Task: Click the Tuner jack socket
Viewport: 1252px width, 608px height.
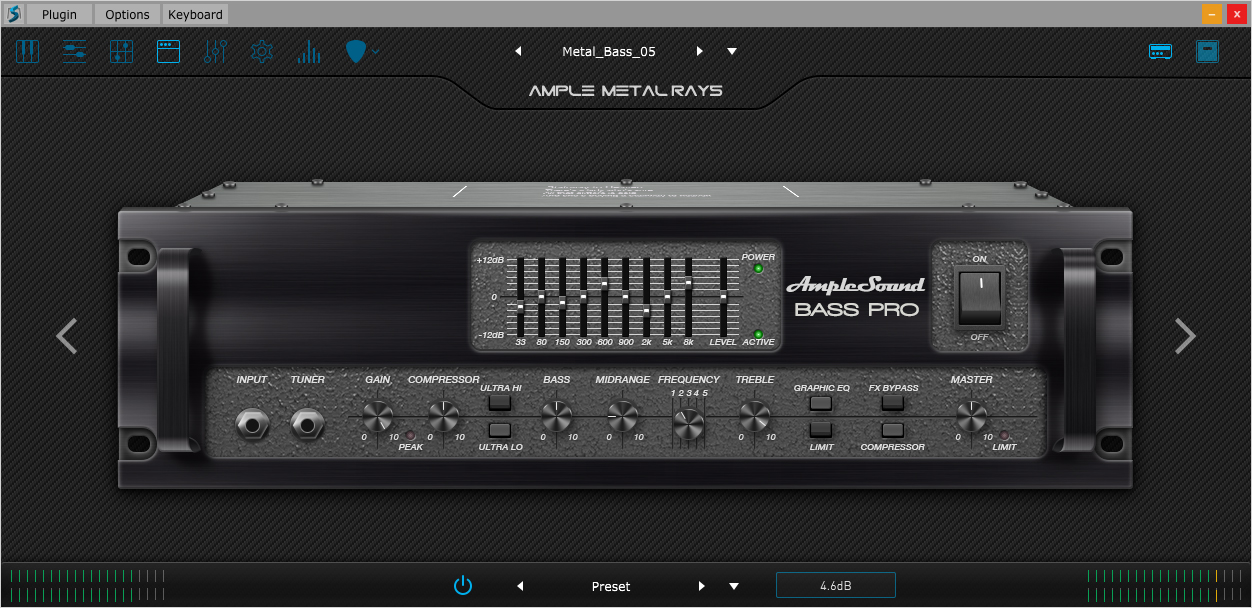Action: (307, 426)
